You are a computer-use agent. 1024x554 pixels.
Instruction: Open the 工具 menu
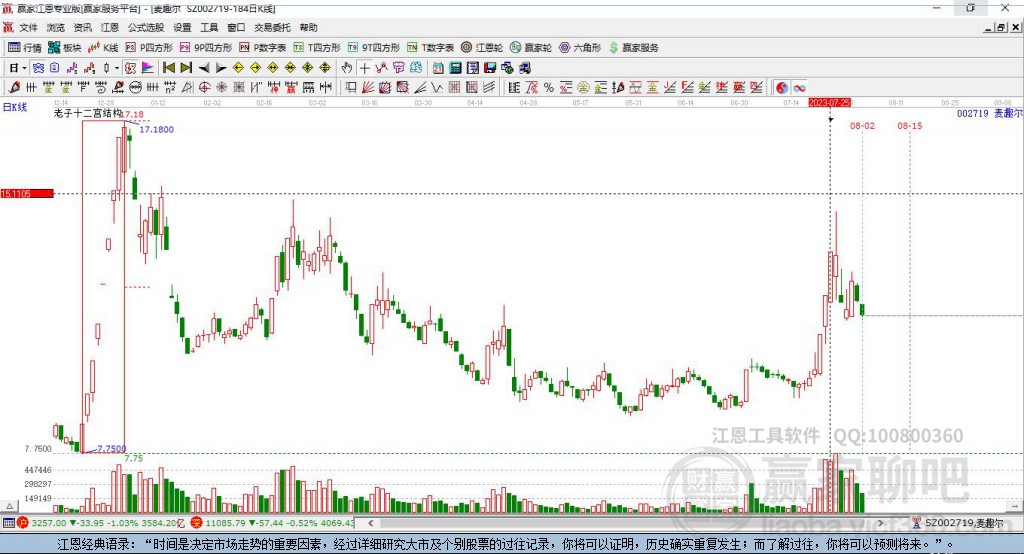pyautogui.click(x=209, y=27)
